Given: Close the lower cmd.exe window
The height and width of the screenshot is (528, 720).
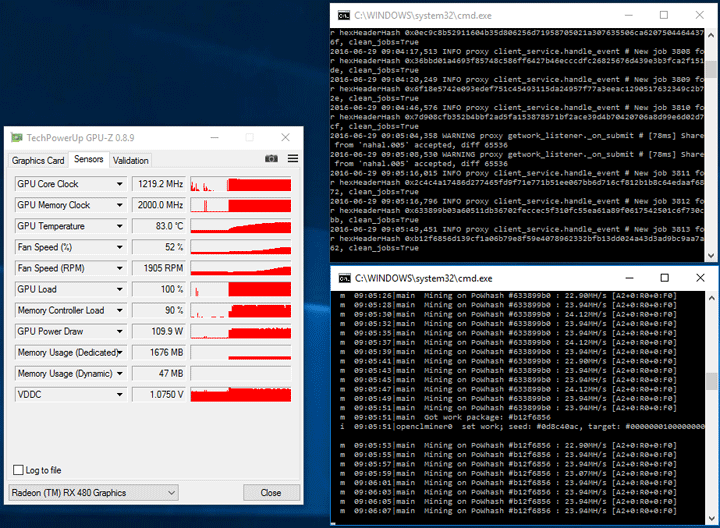Looking at the screenshot, I should 700,278.
